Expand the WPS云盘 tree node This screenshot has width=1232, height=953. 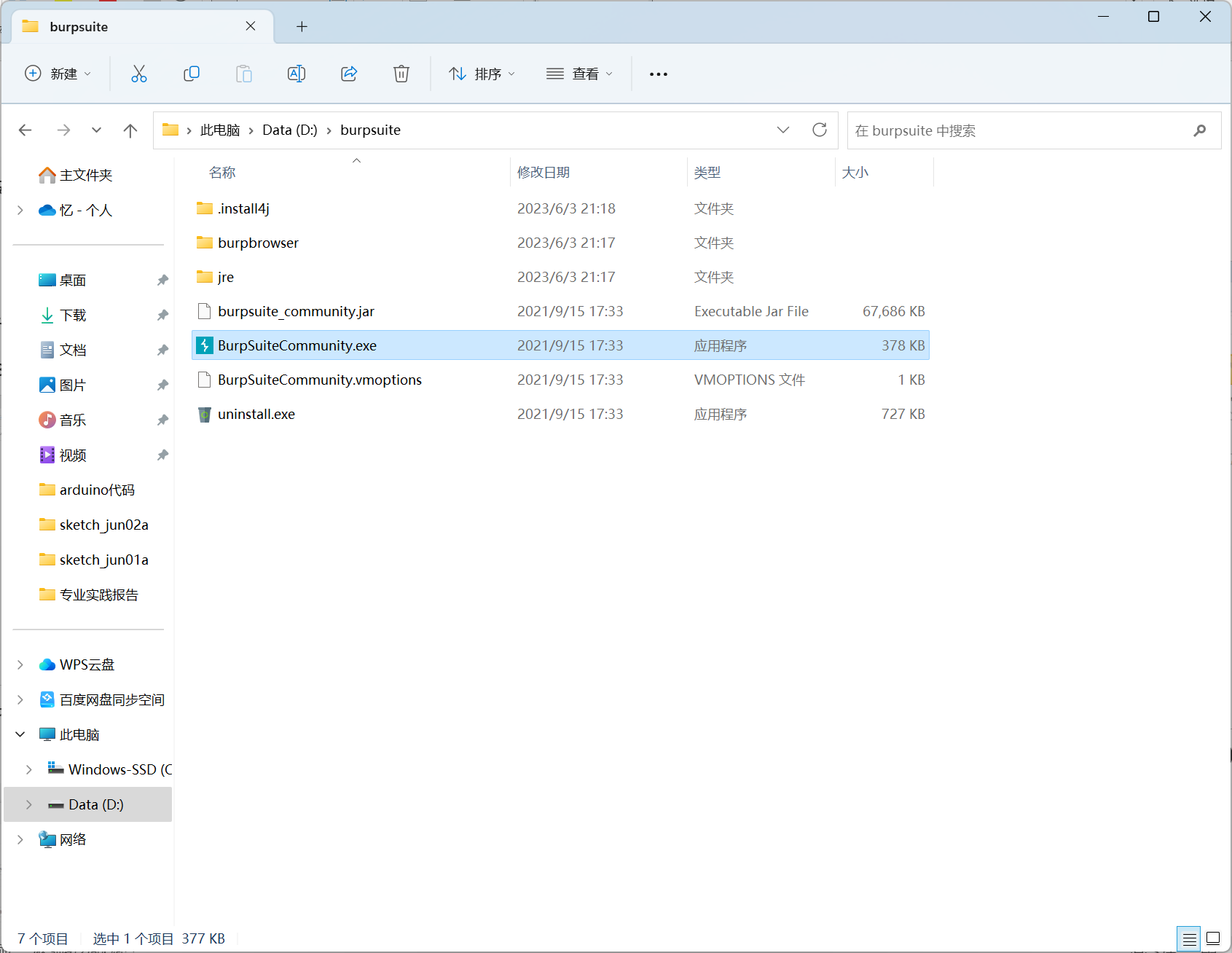20,664
